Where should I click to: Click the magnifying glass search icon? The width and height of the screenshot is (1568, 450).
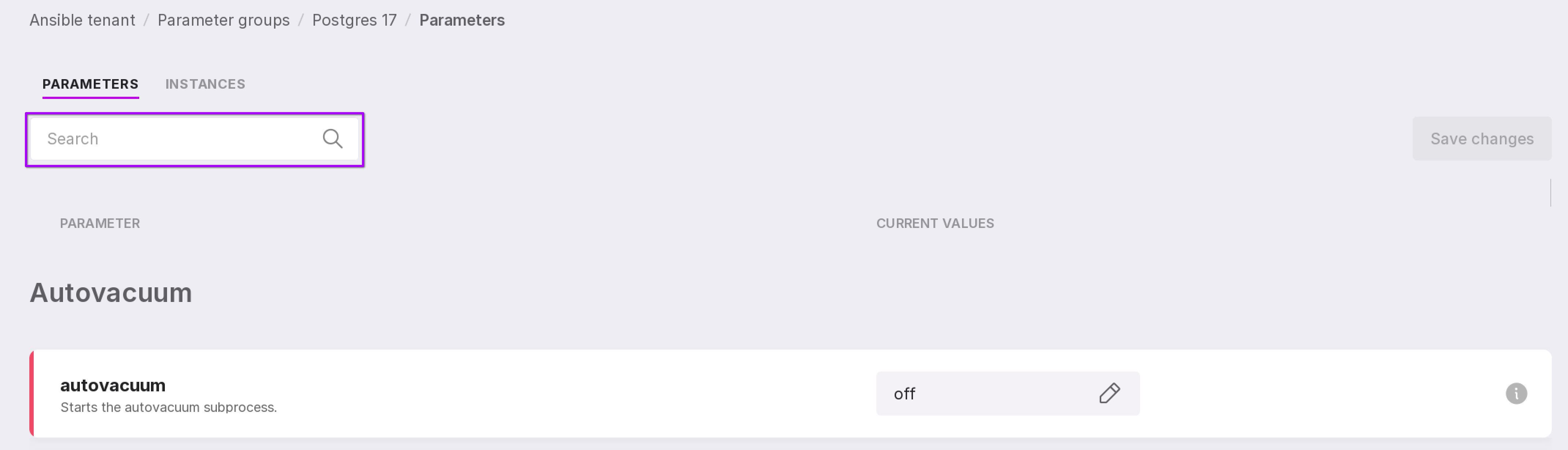tap(332, 139)
